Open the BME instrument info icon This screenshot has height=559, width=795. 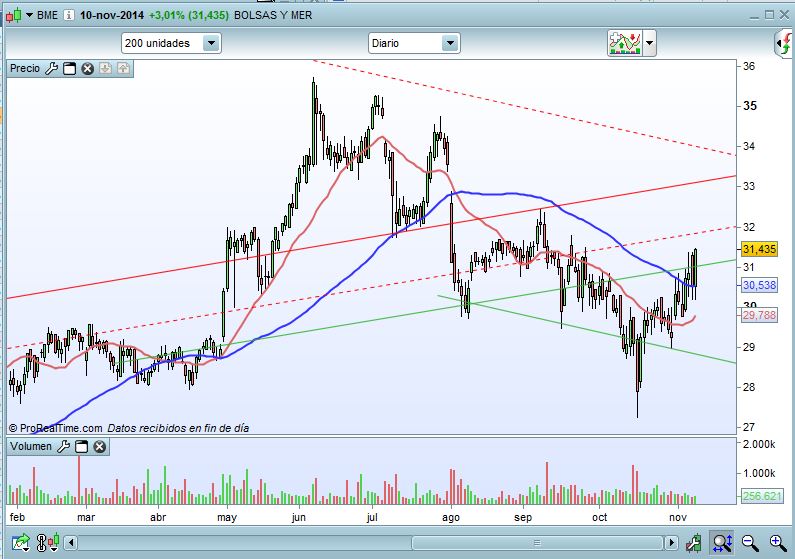[x=68, y=15]
